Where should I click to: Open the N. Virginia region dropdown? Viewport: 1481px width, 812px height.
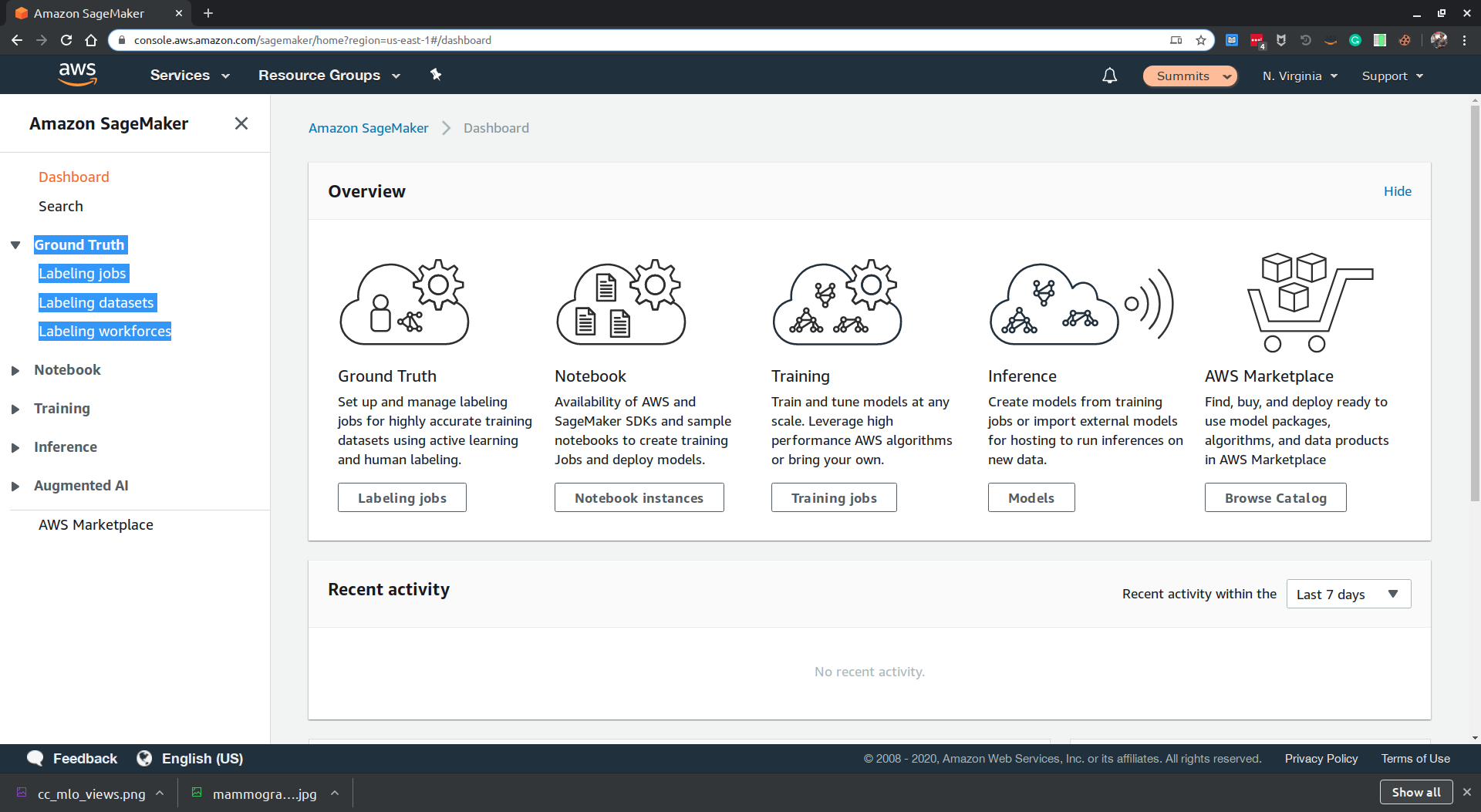1300,76
